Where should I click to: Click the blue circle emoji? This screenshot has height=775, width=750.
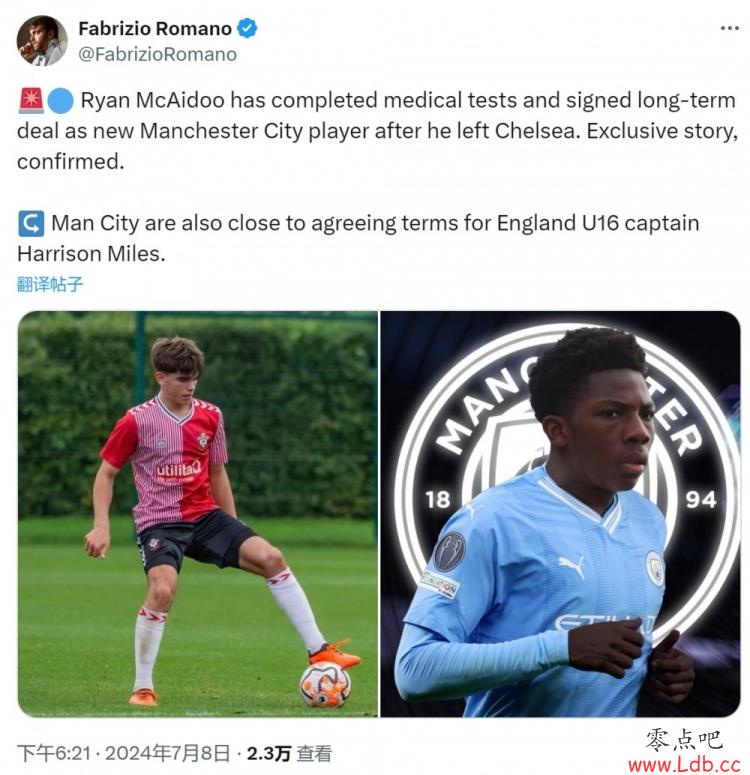[x=60, y=100]
